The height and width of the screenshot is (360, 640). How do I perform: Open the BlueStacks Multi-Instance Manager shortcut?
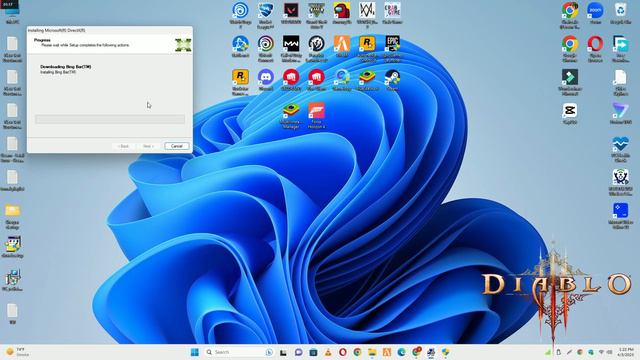pos(291,116)
